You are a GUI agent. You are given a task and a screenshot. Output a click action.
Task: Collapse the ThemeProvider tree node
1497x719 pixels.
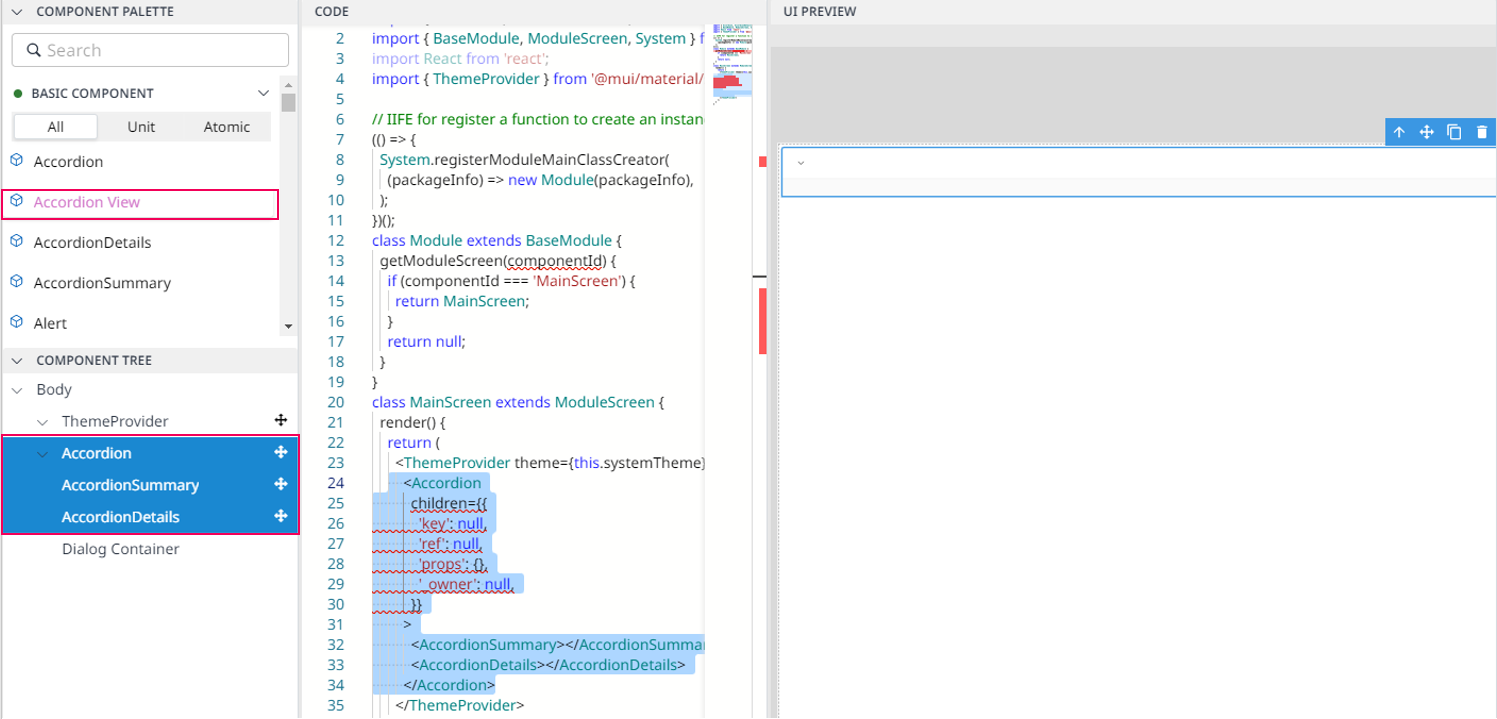pos(42,422)
